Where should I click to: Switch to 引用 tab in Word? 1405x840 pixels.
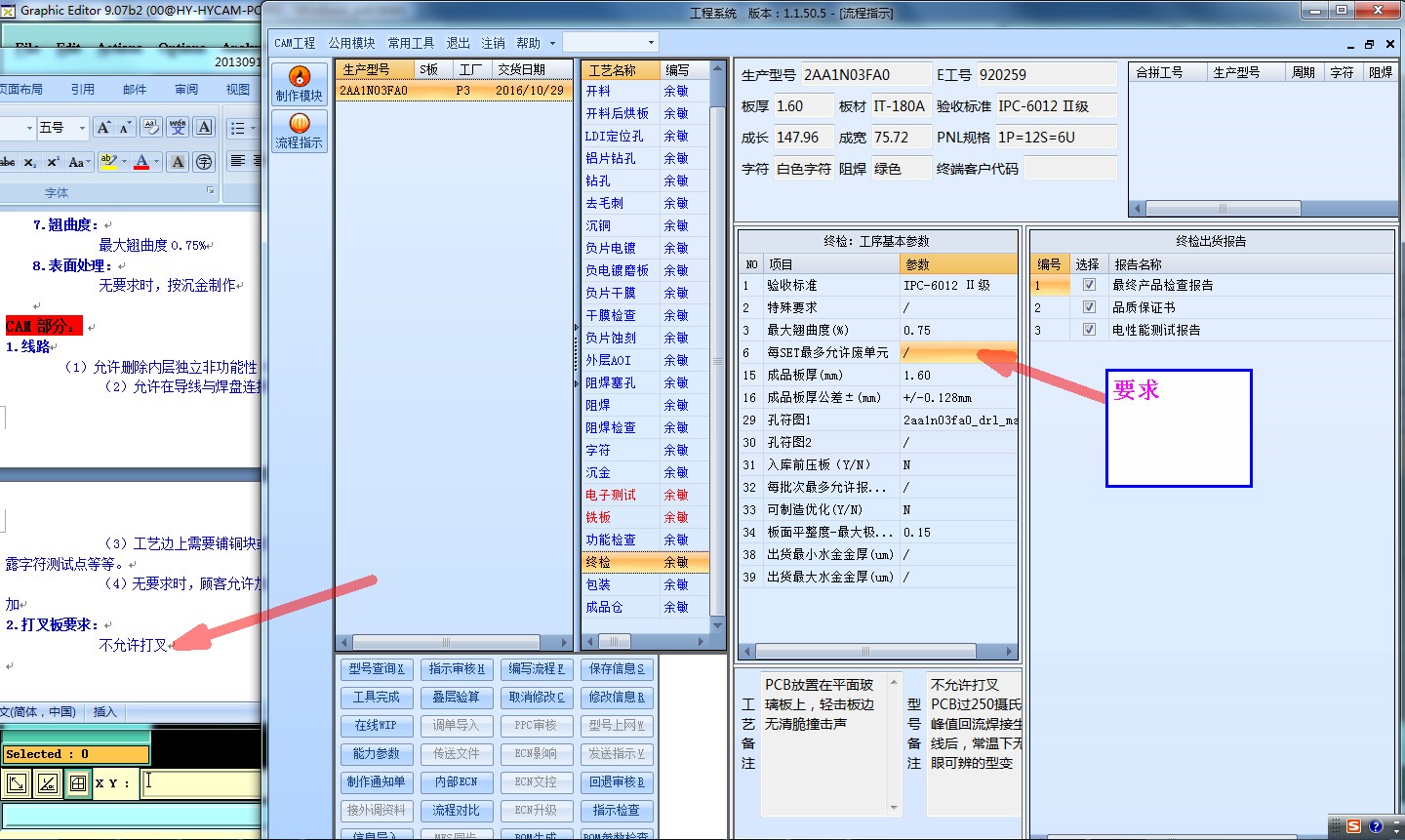point(83,89)
